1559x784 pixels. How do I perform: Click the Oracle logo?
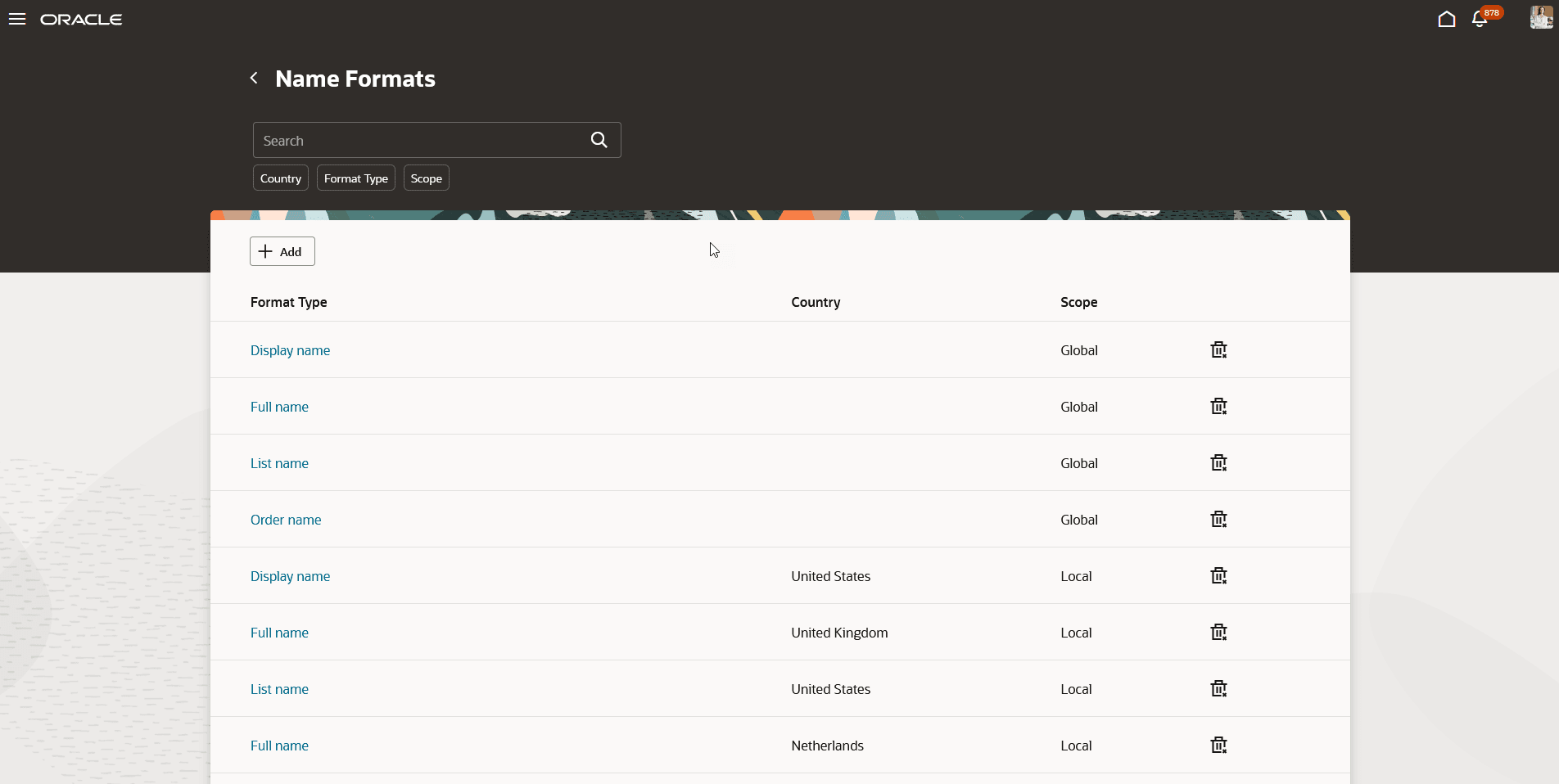81,20
